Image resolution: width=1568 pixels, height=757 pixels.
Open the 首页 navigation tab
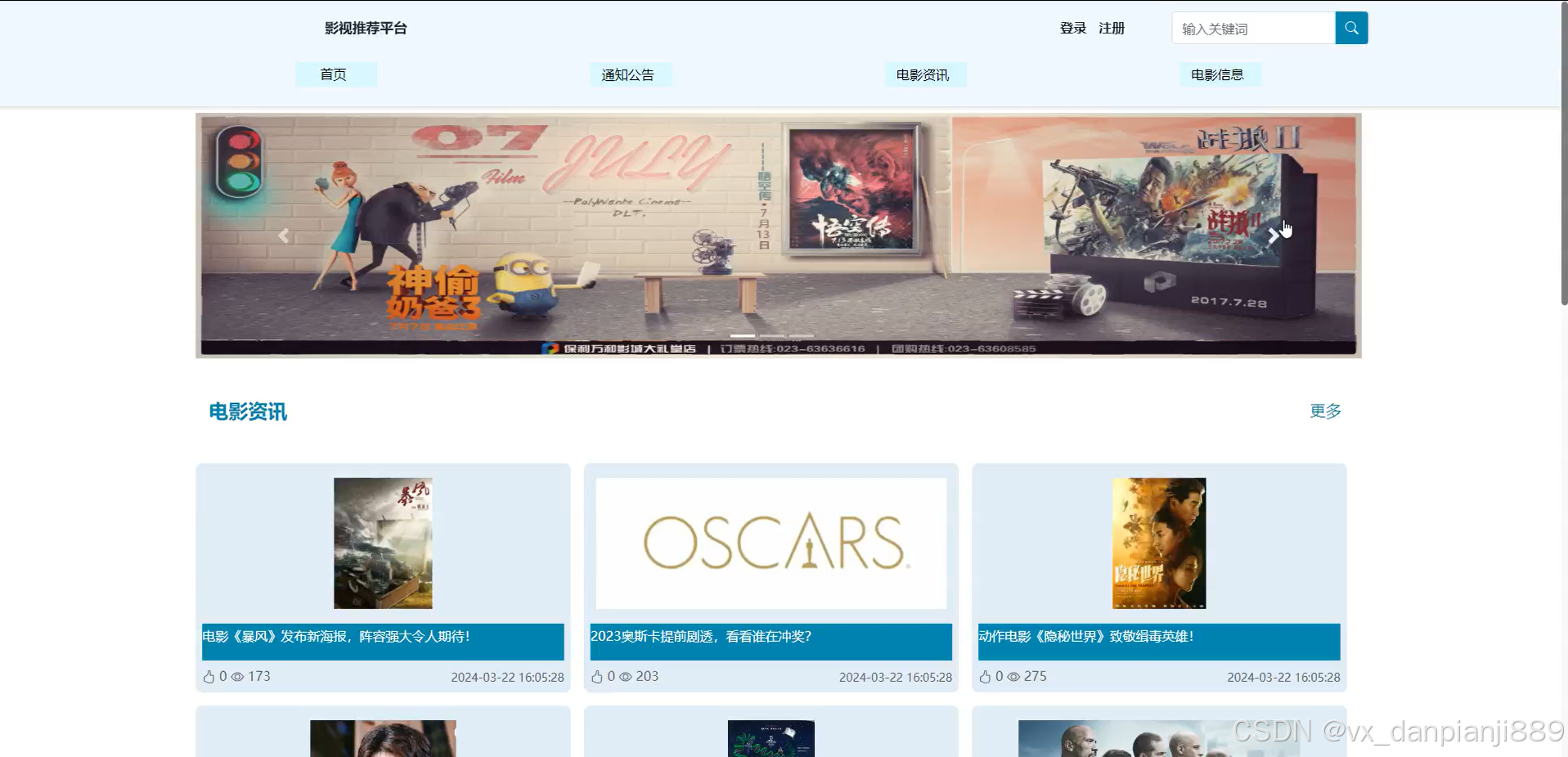(x=335, y=74)
